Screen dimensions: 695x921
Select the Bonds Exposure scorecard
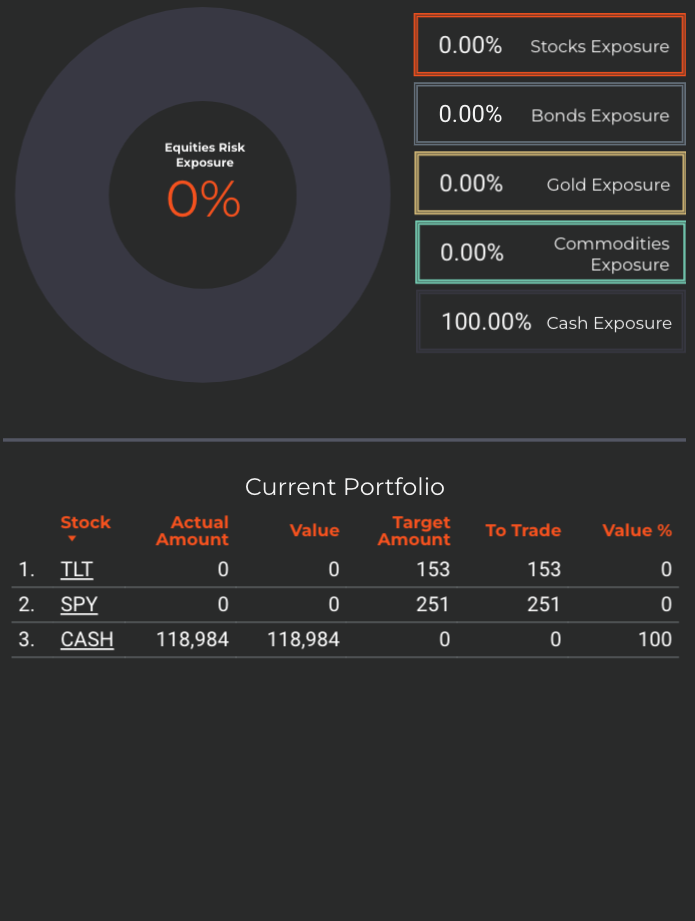pyautogui.click(x=549, y=114)
